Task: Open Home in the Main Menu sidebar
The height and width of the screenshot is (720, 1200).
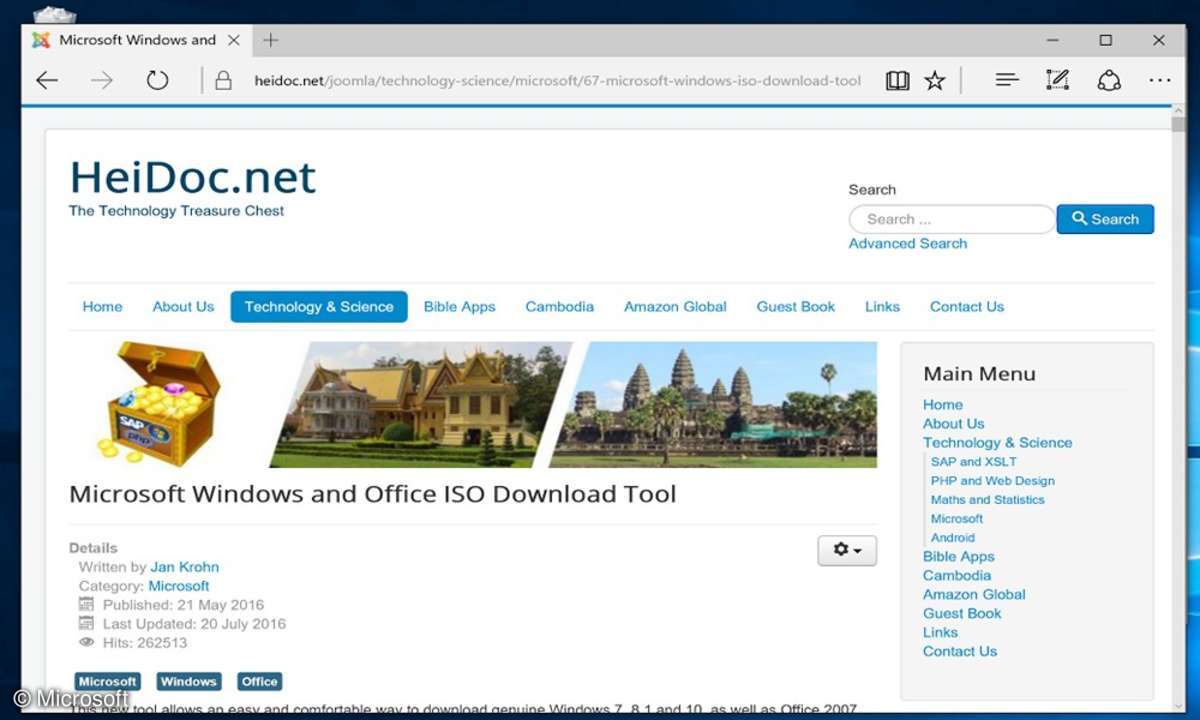Action: click(x=943, y=405)
